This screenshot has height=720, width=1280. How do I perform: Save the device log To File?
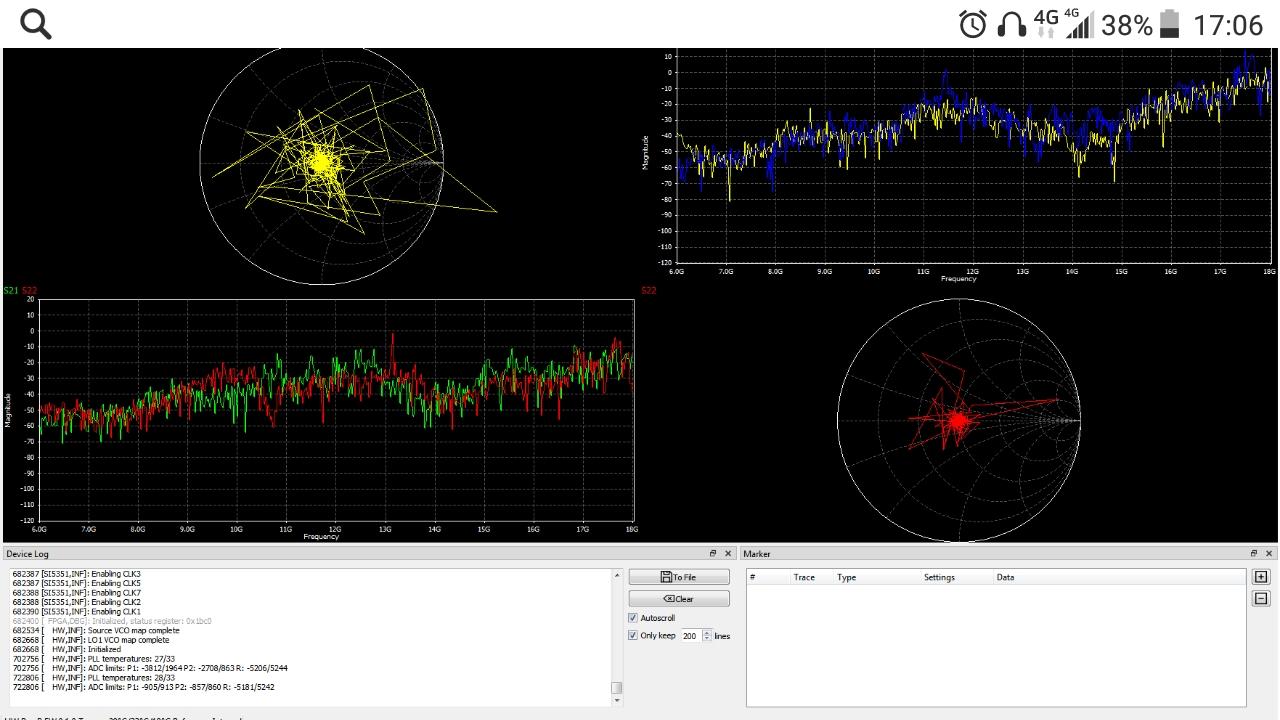679,577
